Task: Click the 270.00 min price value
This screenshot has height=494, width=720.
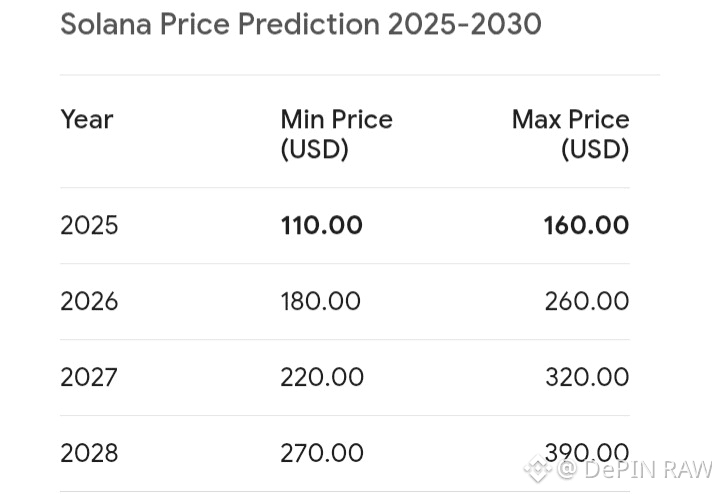Action: [321, 453]
